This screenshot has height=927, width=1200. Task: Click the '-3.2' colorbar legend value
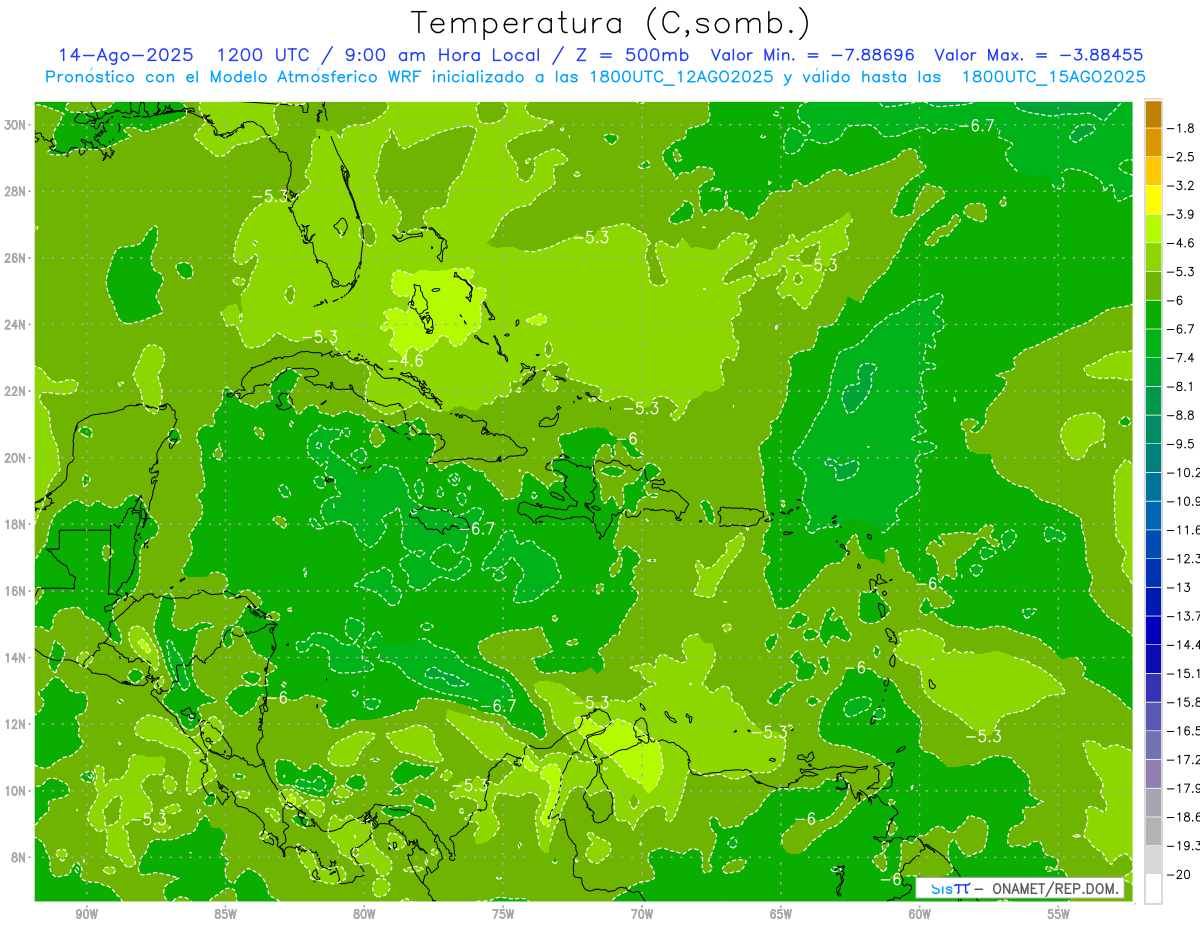click(x=1182, y=186)
